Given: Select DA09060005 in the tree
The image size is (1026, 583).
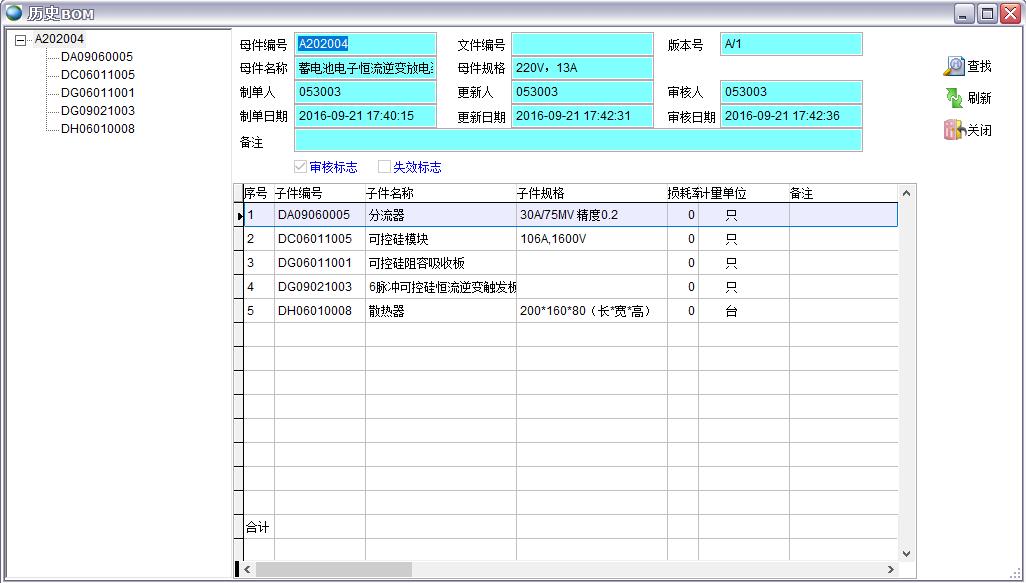Looking at the screenshot, I should [96, 57].
